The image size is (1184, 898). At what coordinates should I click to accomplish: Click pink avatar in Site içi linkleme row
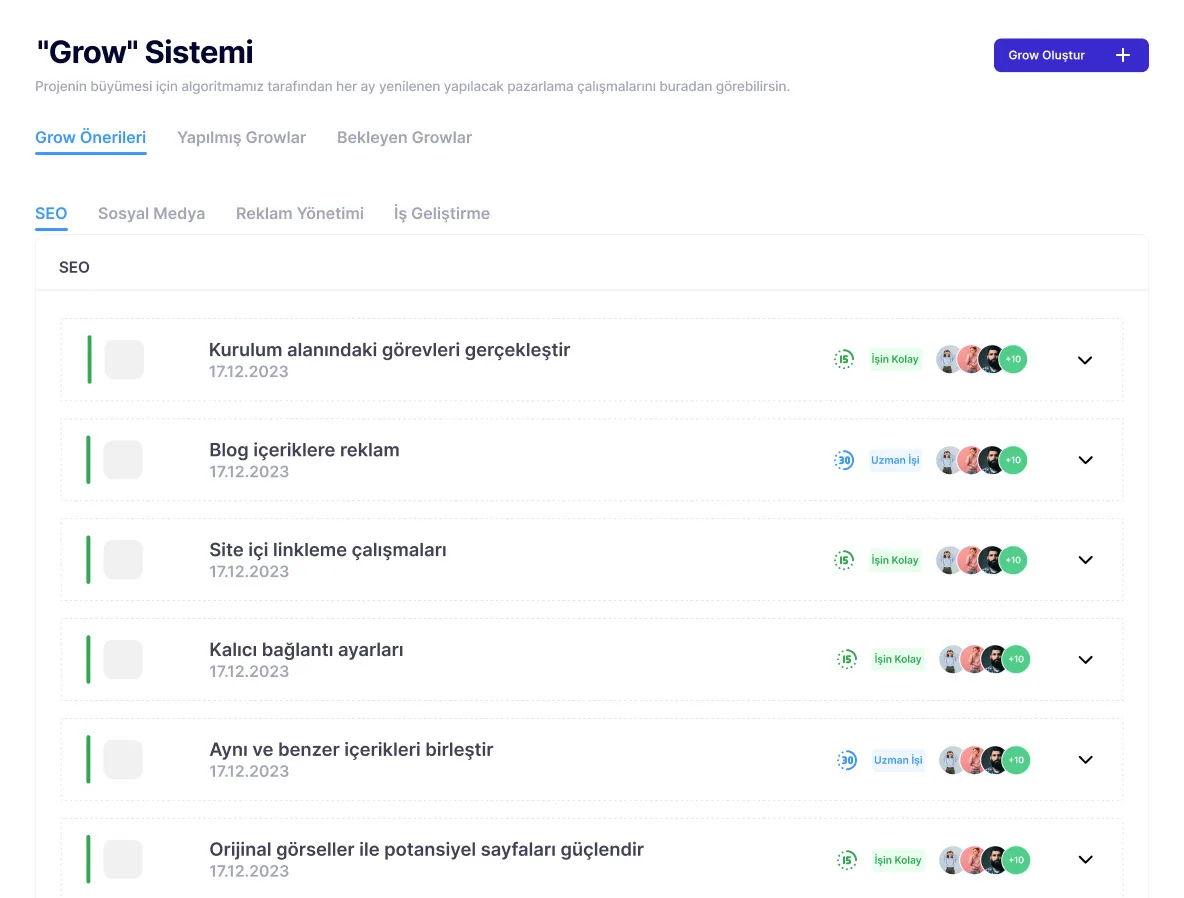969,560
